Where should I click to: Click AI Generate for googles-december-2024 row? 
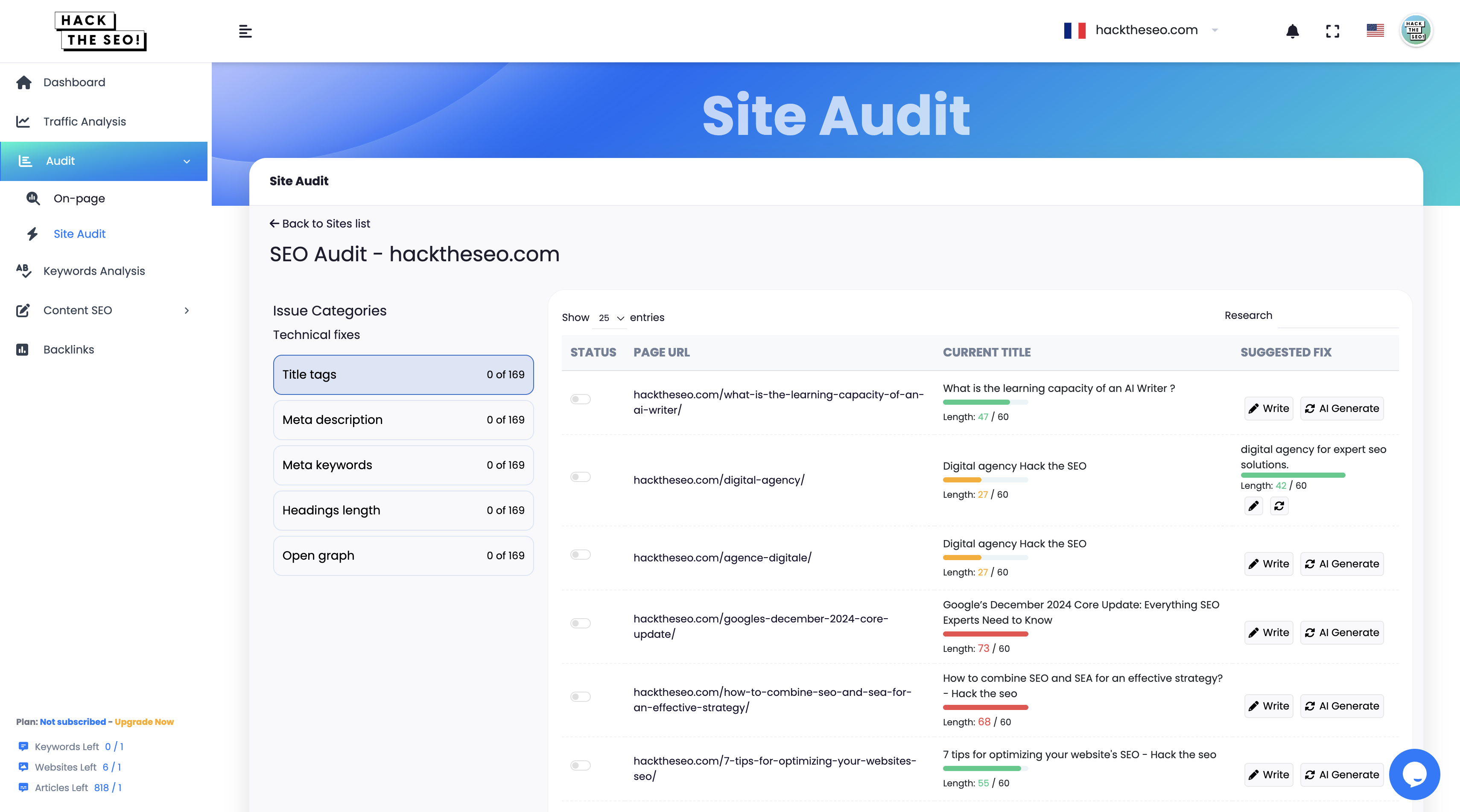[1342, 632]
